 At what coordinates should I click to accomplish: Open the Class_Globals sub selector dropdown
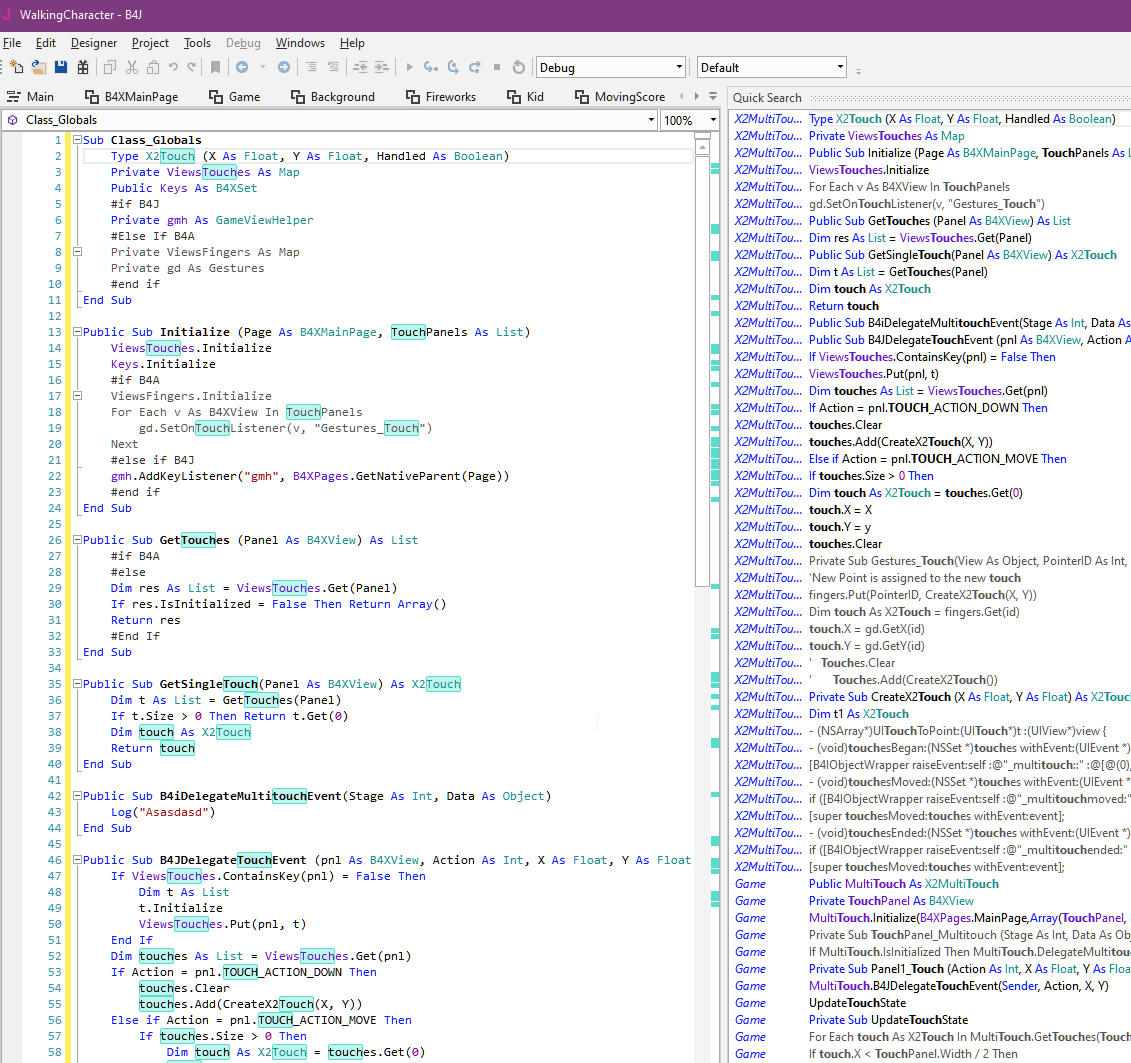tap(650, 120)
